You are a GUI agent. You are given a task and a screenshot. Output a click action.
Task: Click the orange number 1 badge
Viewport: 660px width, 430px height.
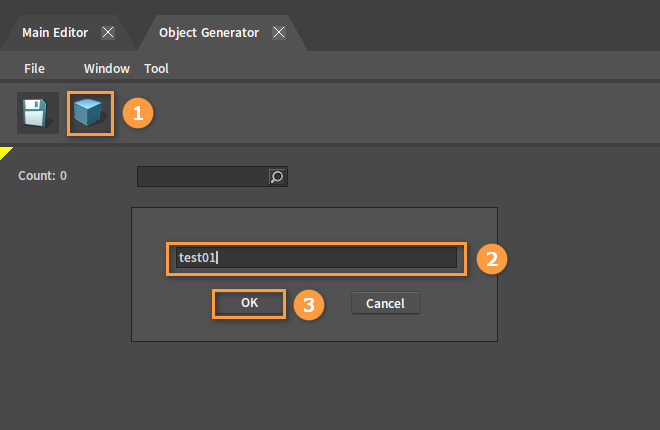[138, 113]
